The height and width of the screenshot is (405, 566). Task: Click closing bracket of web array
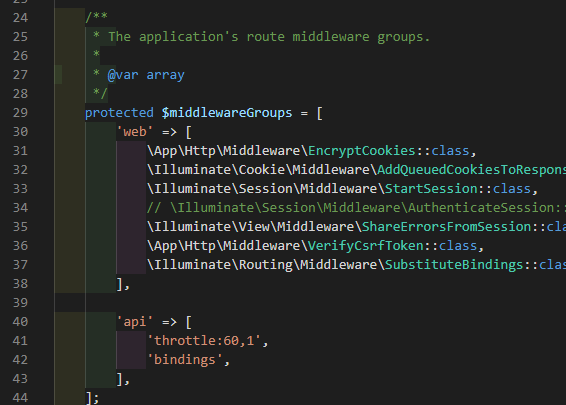[x=120, y=284]
